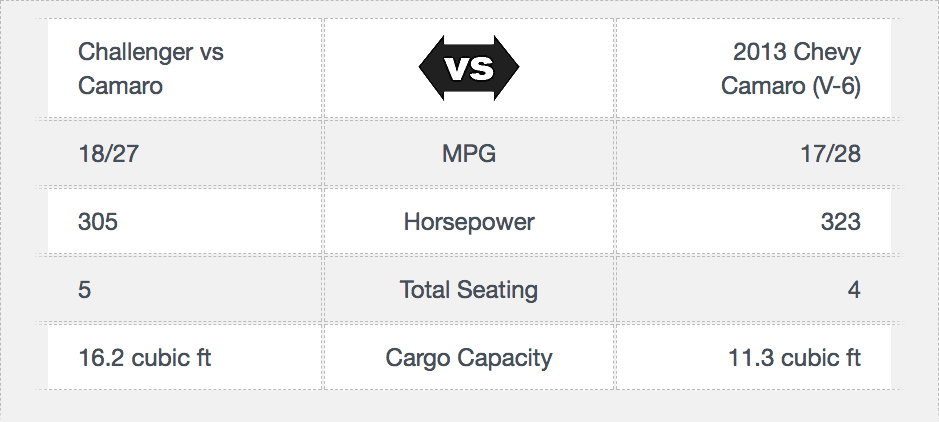939x422 pixels.
Task: Select the seating value 5
Action: [x=84, y=290]
